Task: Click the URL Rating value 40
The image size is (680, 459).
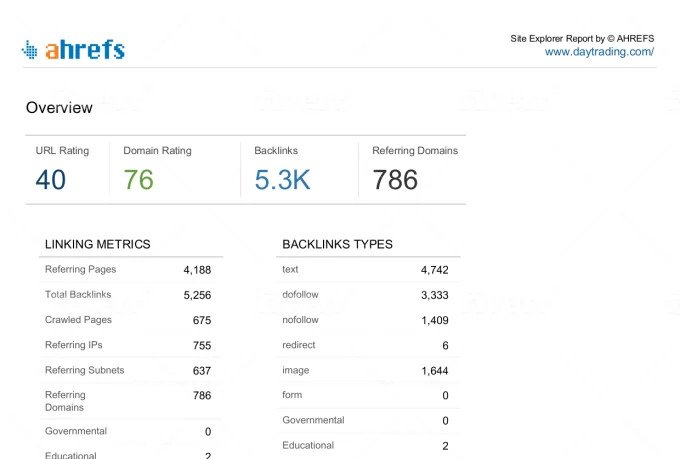Action: pyautogui.click(x=51, y=180)
